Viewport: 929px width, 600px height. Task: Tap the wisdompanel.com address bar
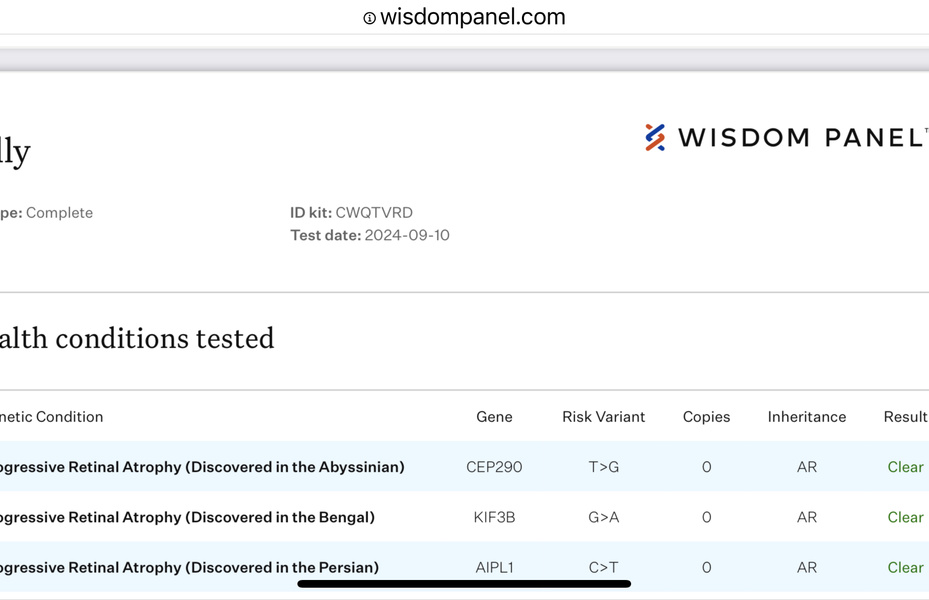(x=472, y=17)
